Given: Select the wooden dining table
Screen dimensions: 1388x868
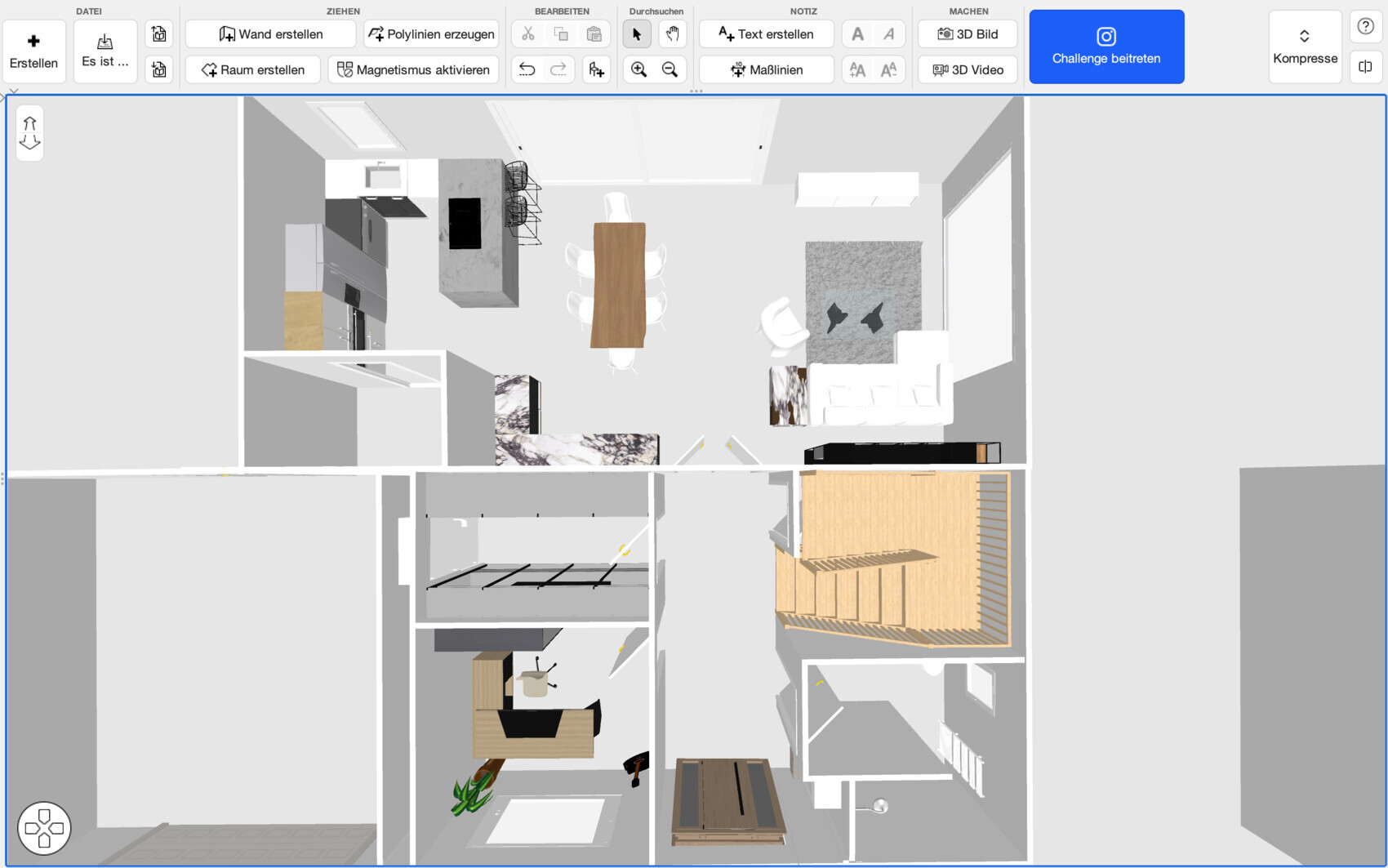Looking at the screenshot, I should (619, 284).
